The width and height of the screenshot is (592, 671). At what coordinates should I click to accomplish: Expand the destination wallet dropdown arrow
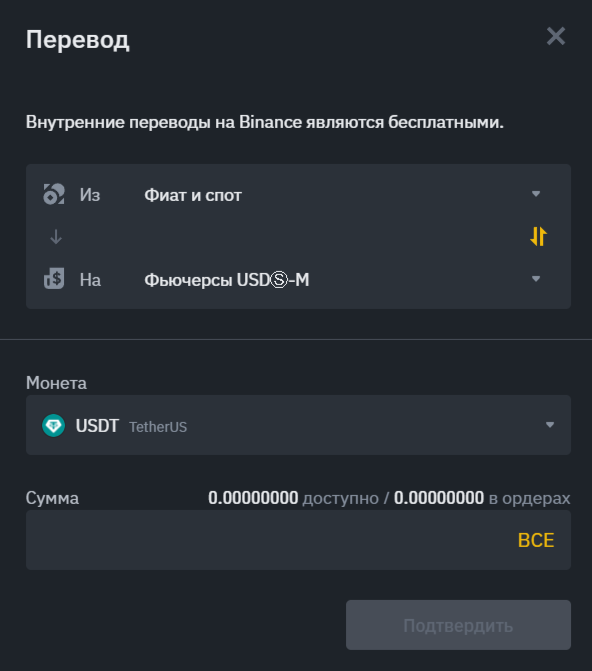(535, 279)
